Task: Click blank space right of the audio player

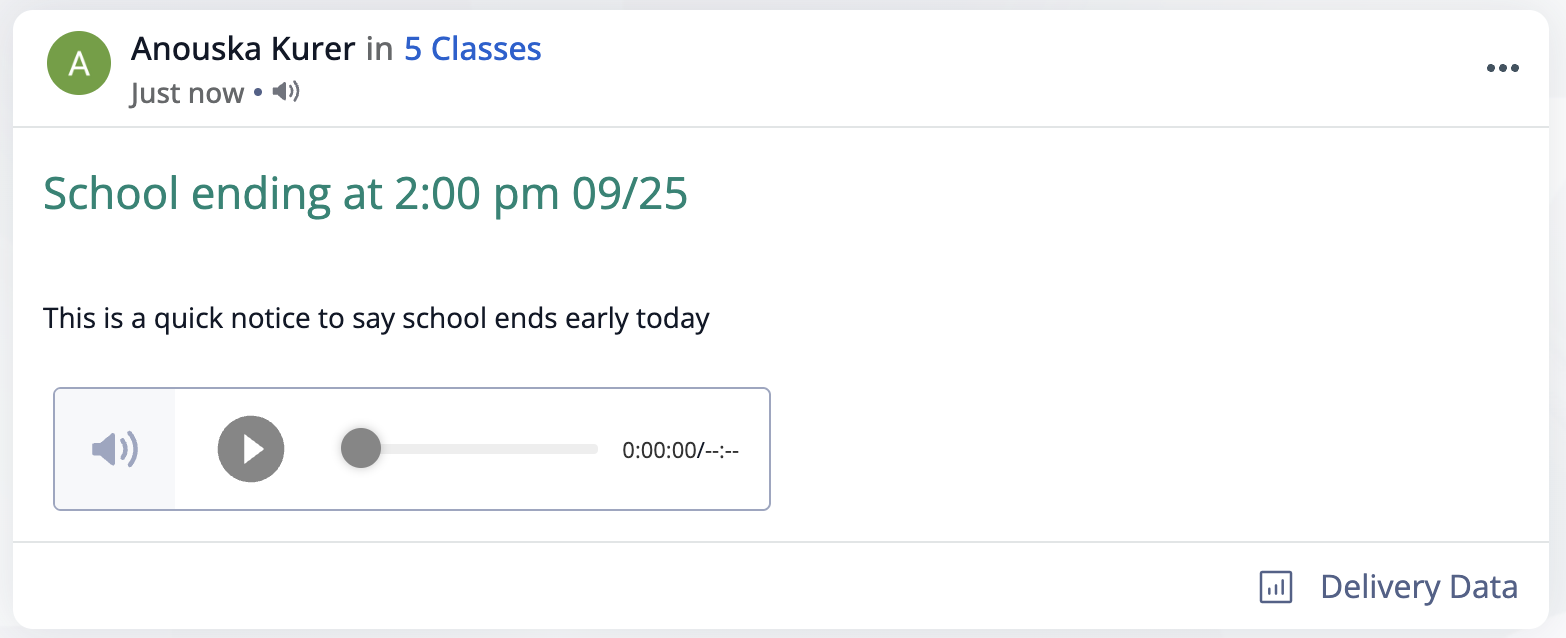Action: 1150,449
